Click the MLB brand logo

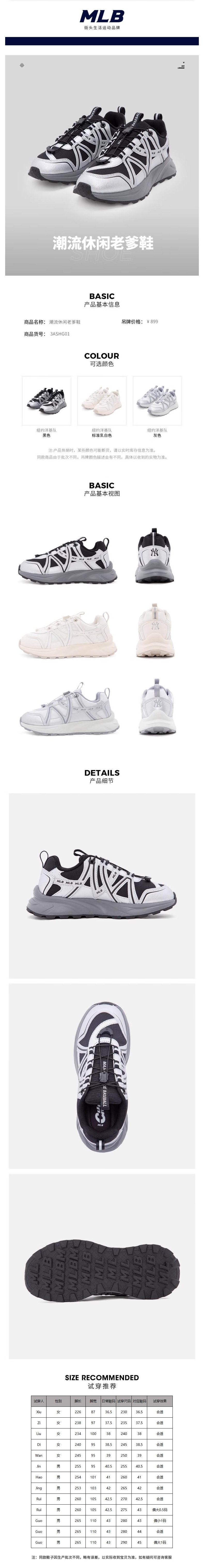pyautogui.click(x=102, y=16)
